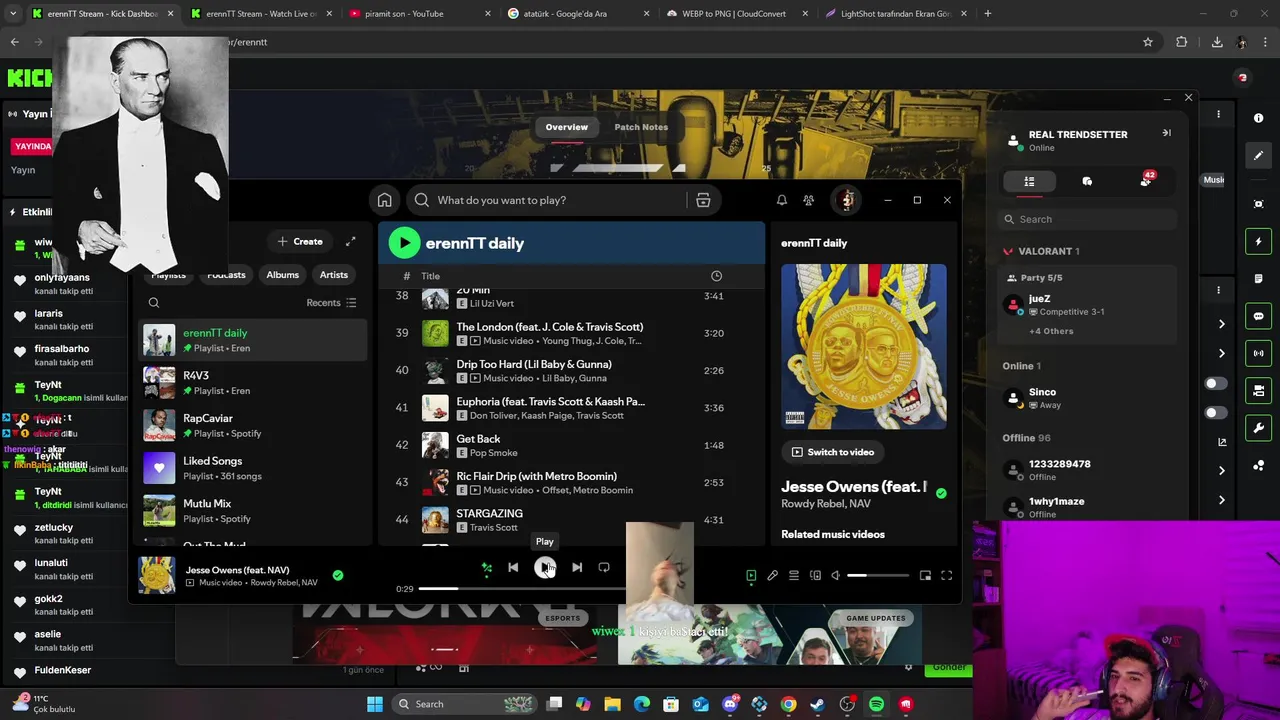
Task: Toggle Smart Shuffle in the player
Action: pos(486,568)
